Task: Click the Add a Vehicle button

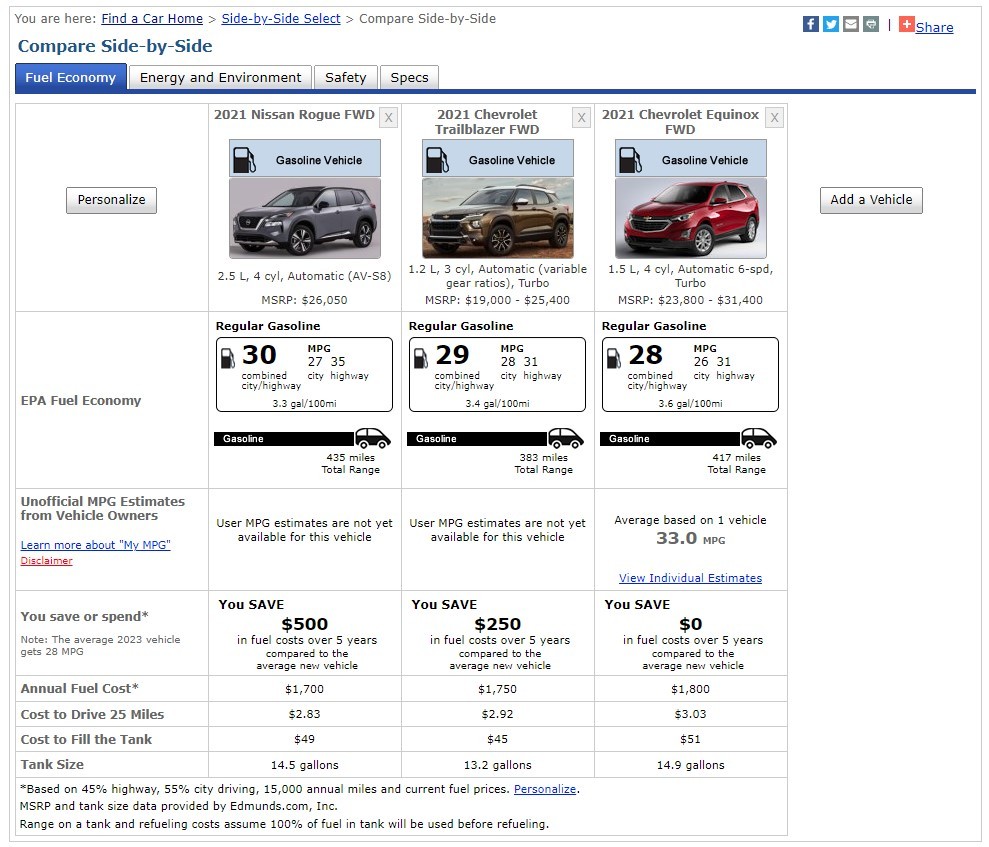Action: (x=871, y=200)
